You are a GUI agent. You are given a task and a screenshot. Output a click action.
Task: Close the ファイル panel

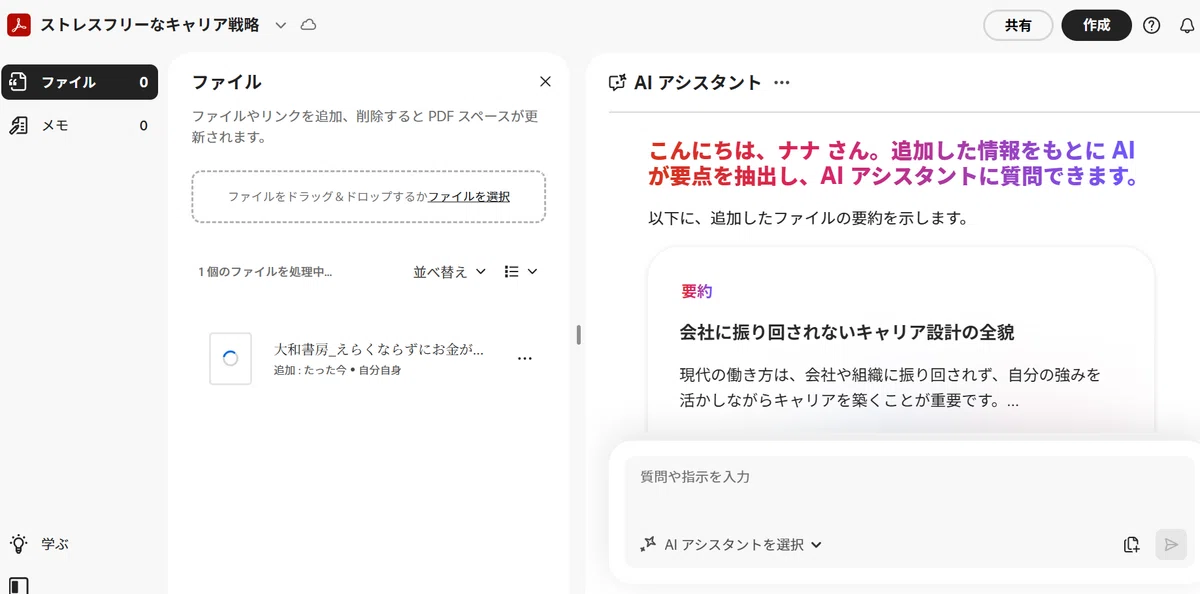click(x=545, y=82)
